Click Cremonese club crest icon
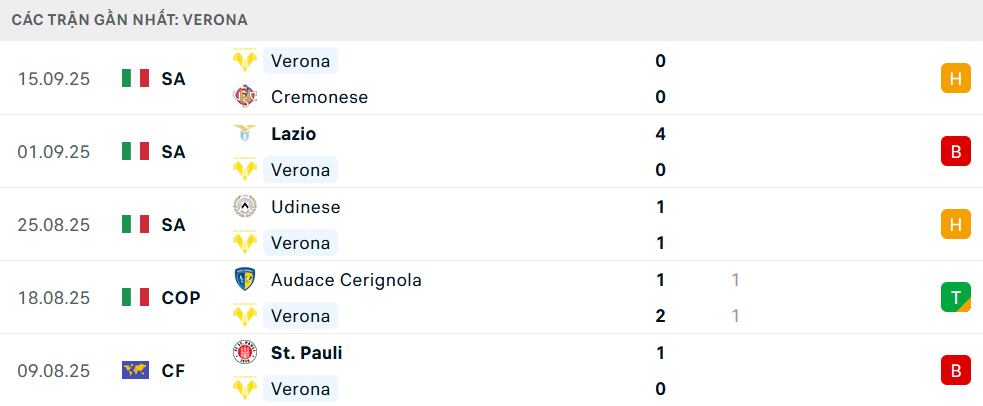 coord(244,97)
